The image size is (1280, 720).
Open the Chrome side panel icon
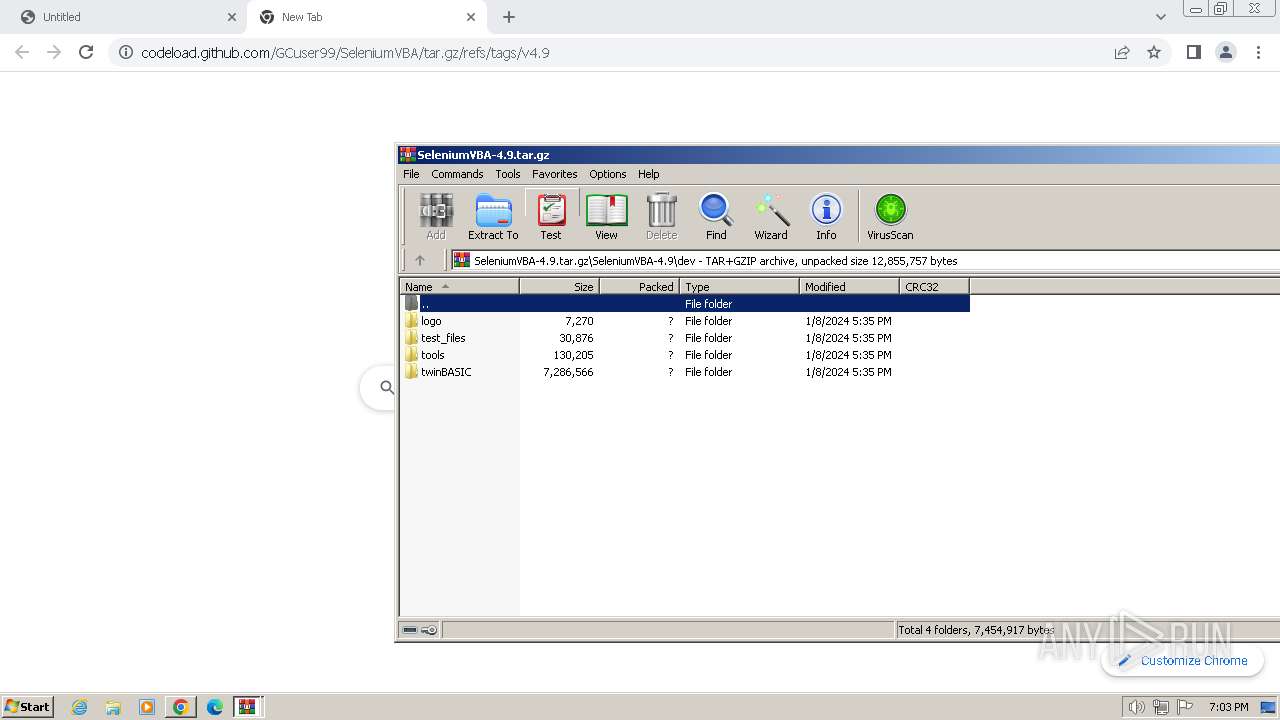[x=1193, y=52]
